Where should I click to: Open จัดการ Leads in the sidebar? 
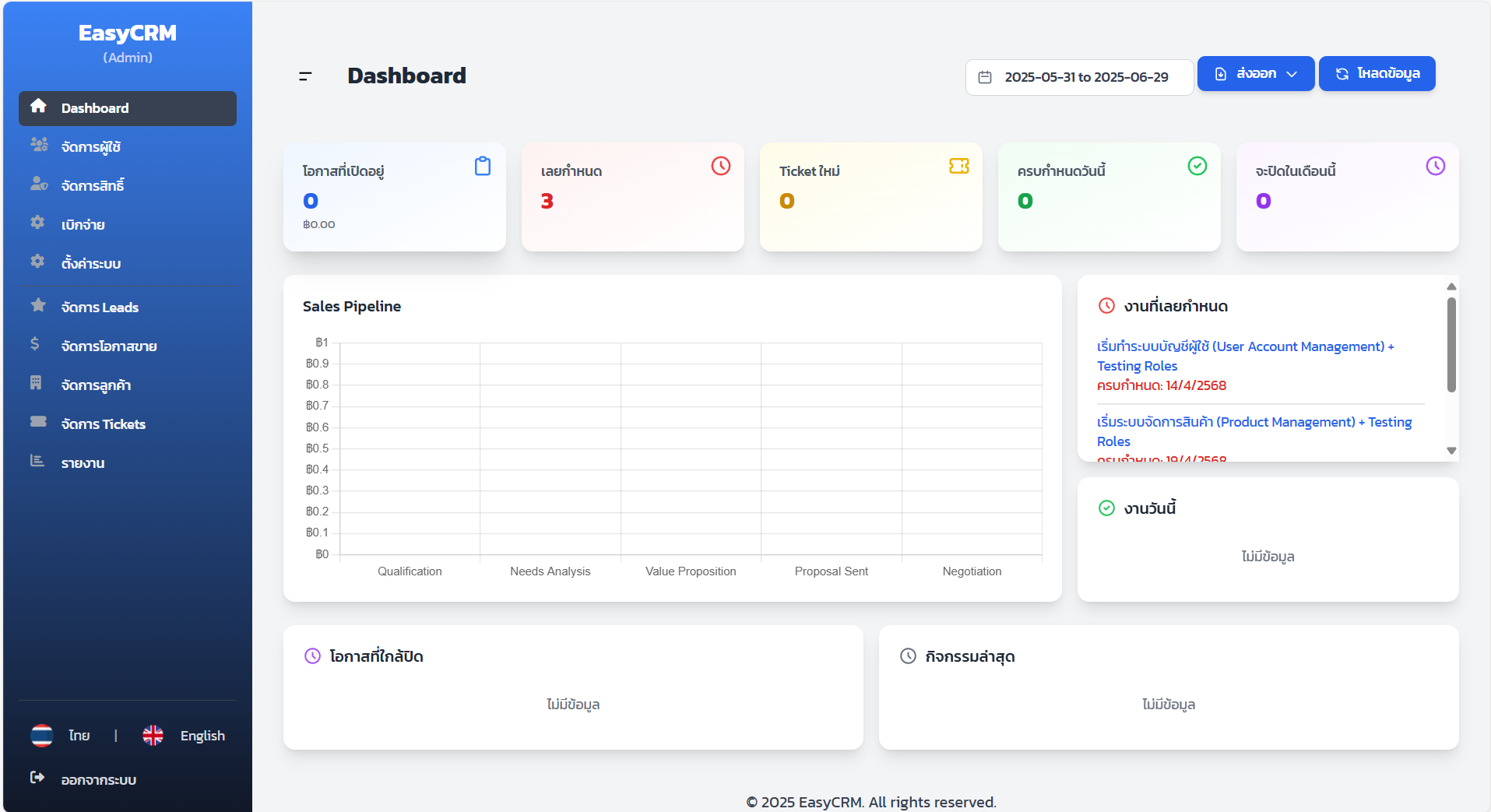128,308
